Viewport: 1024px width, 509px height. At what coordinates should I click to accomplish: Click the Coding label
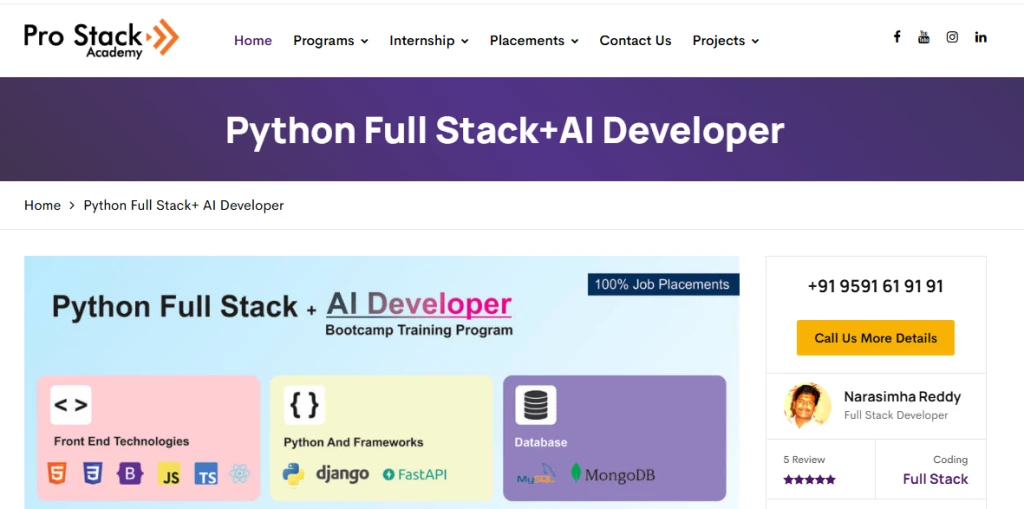[x=950, y=460]
